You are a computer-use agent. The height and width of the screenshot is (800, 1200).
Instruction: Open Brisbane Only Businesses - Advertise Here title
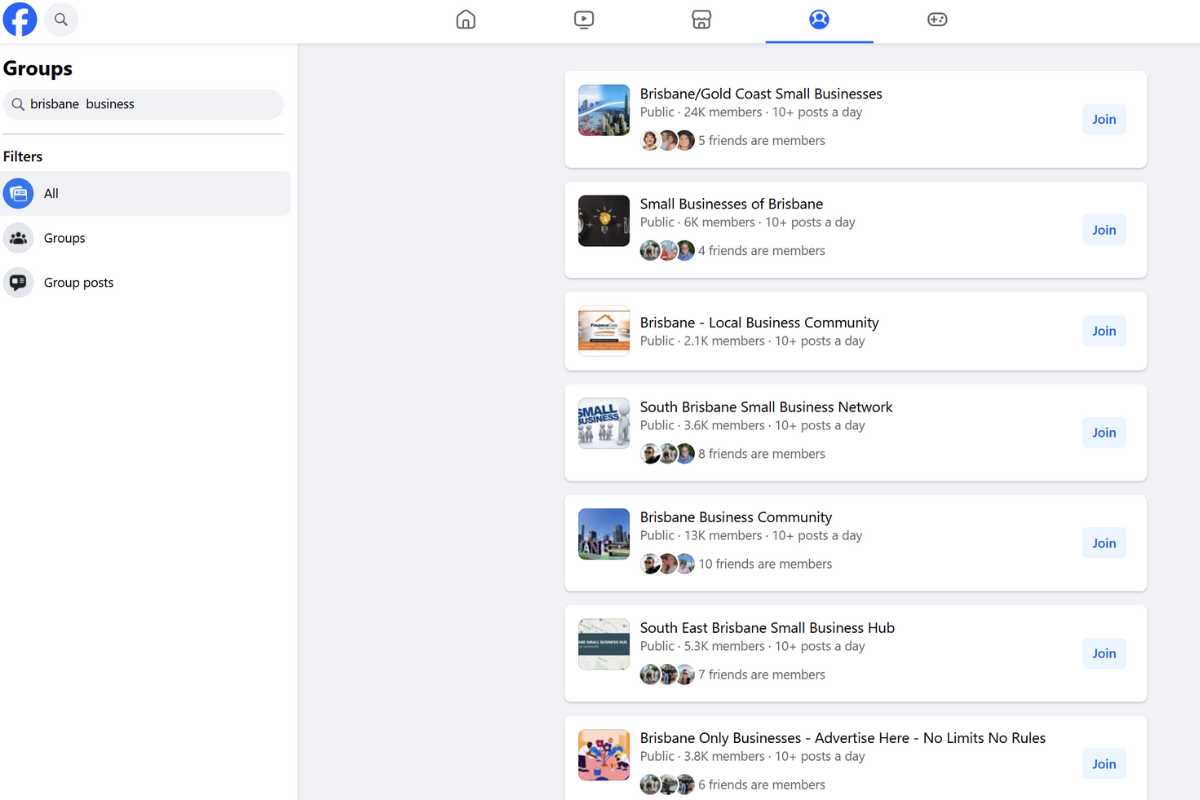pyautogui.click(x=843, y=738)
